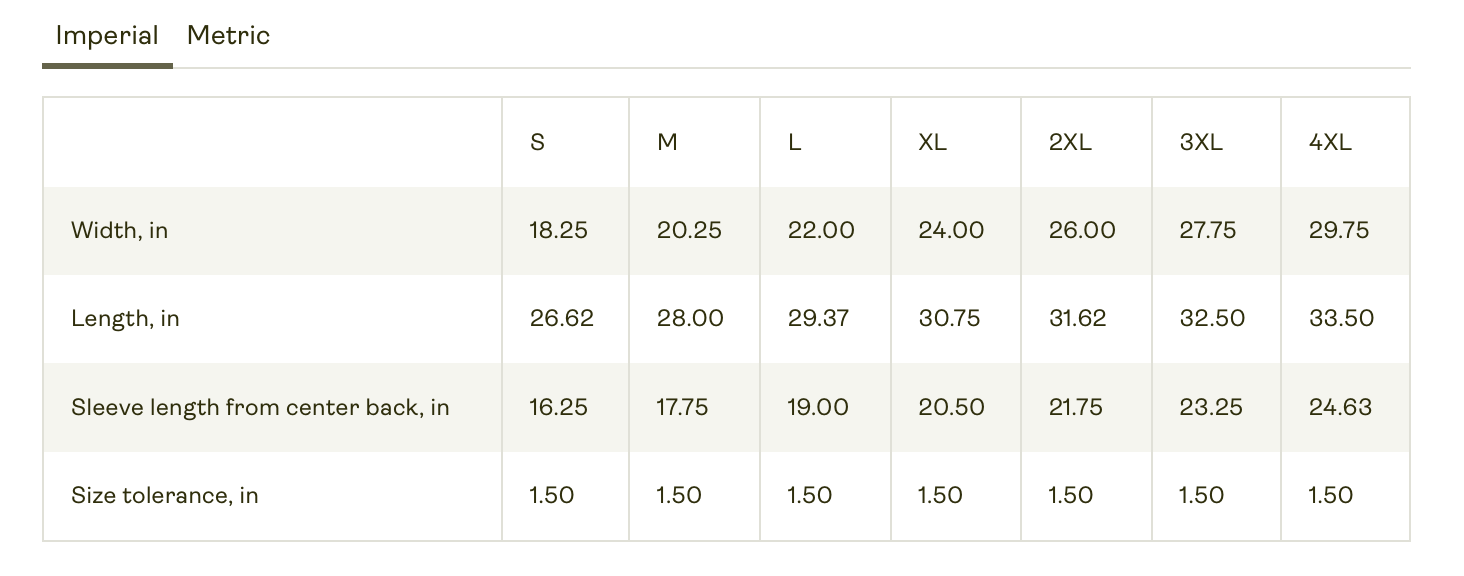1464x576 pixels.
Task: Select the Imperial tab
Action: 107,36
